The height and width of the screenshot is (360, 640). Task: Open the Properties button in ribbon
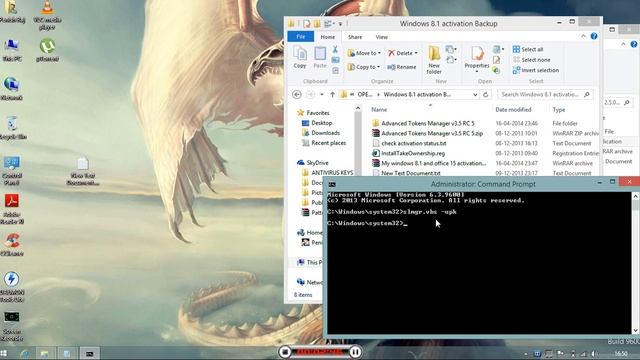(477, 58)
